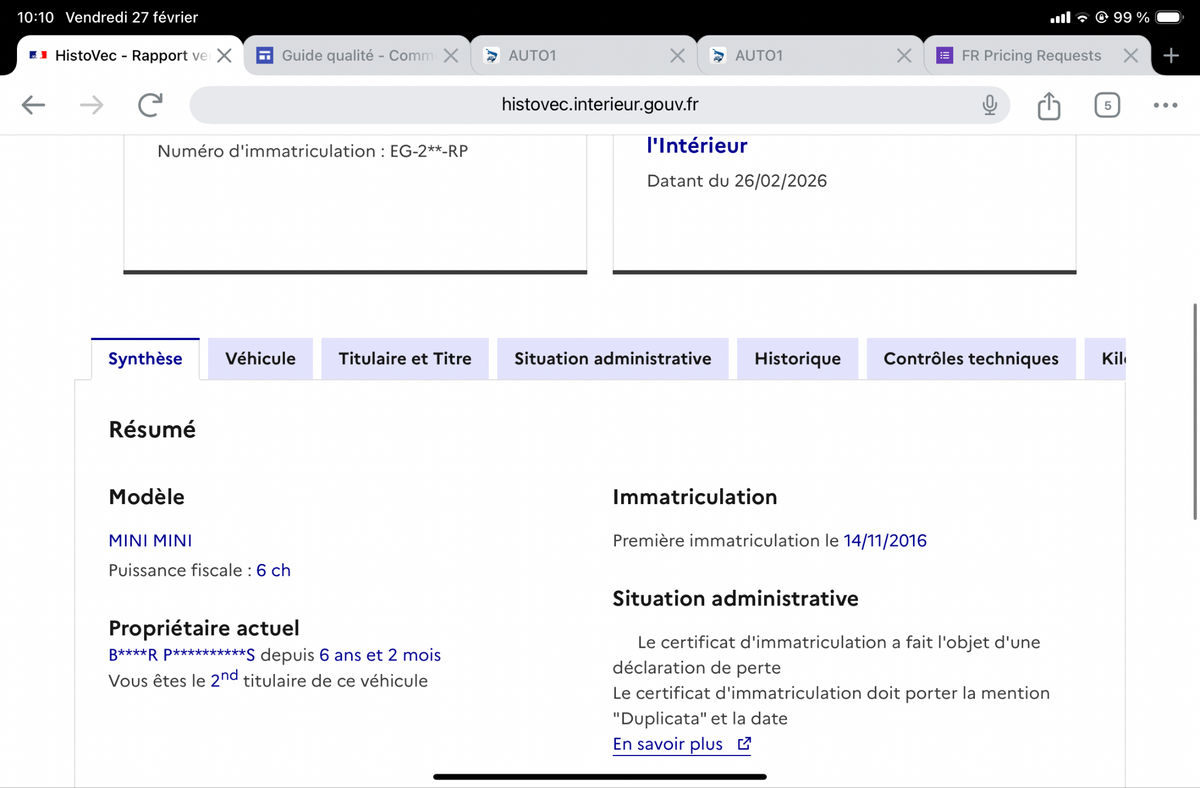Close the second AUTO1 tab
The height and width of the screenshot is (788, 1200).
pyautogui.click(x=904, y=56)
